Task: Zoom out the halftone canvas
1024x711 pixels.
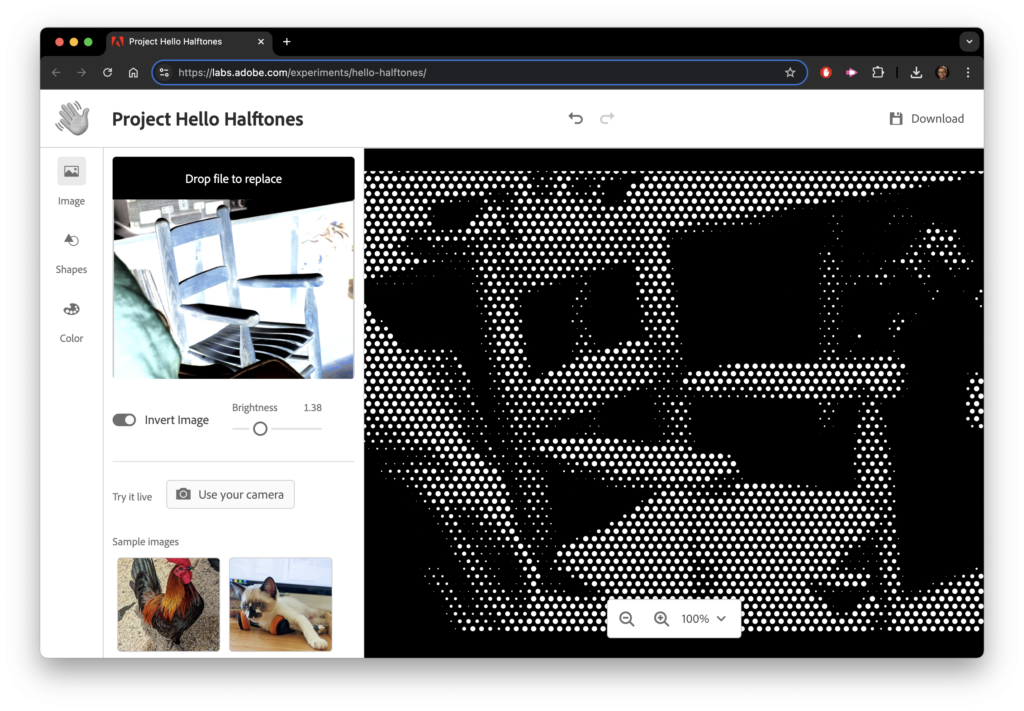Action: [x=627, y=618]
